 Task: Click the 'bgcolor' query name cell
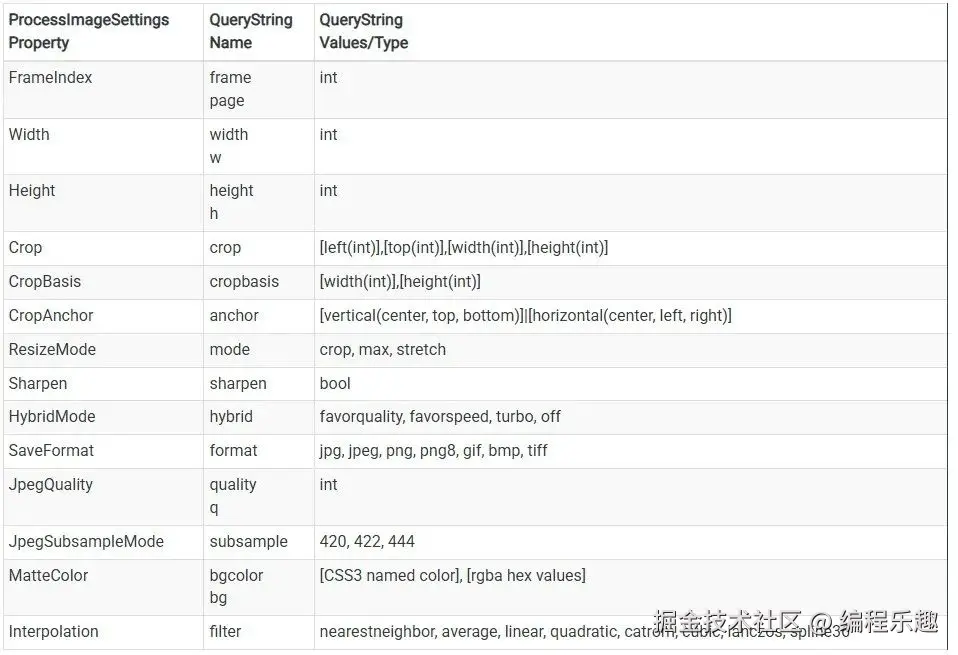pos(236,576)
